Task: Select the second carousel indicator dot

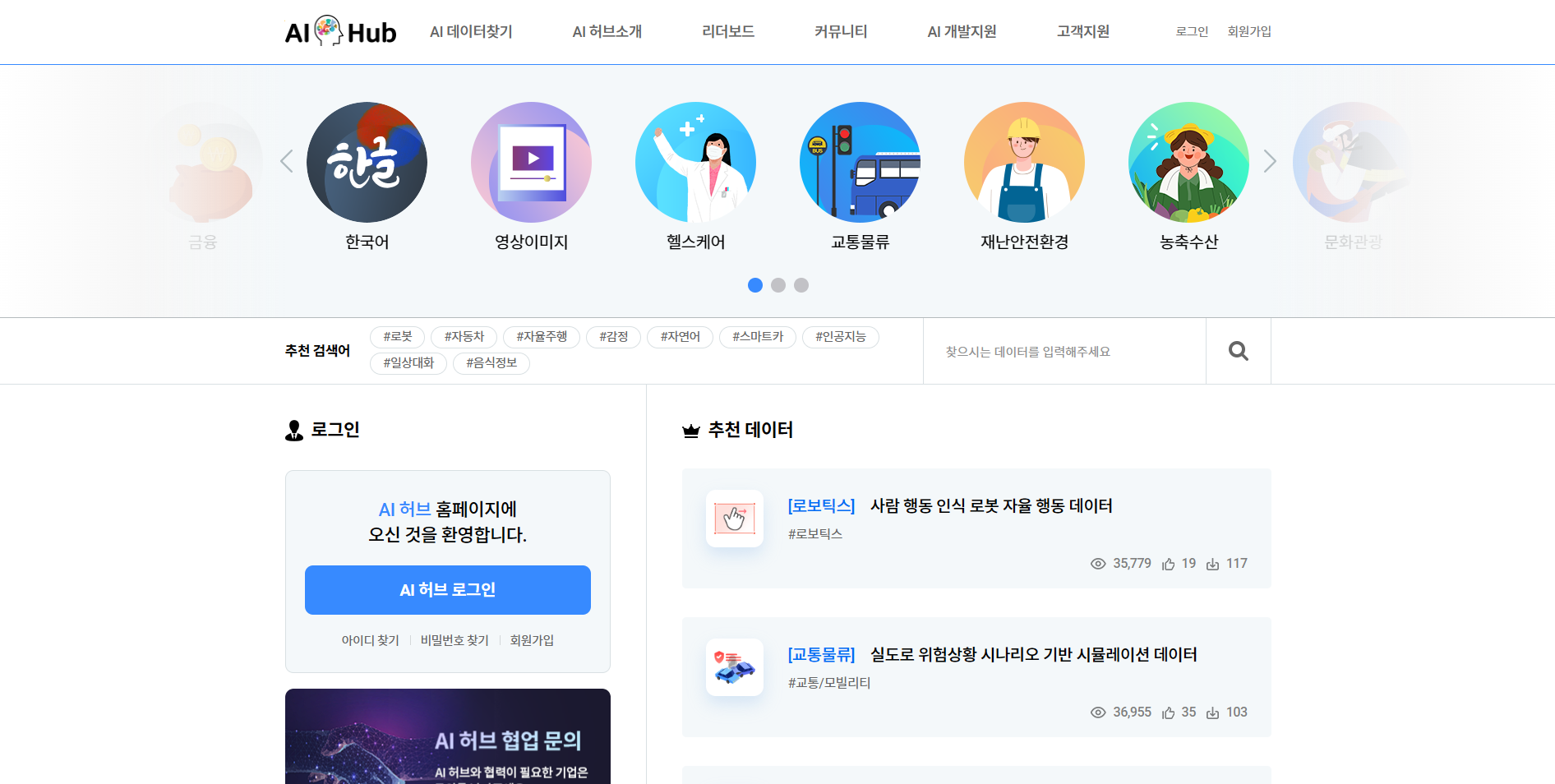Action: pos(778,285)
